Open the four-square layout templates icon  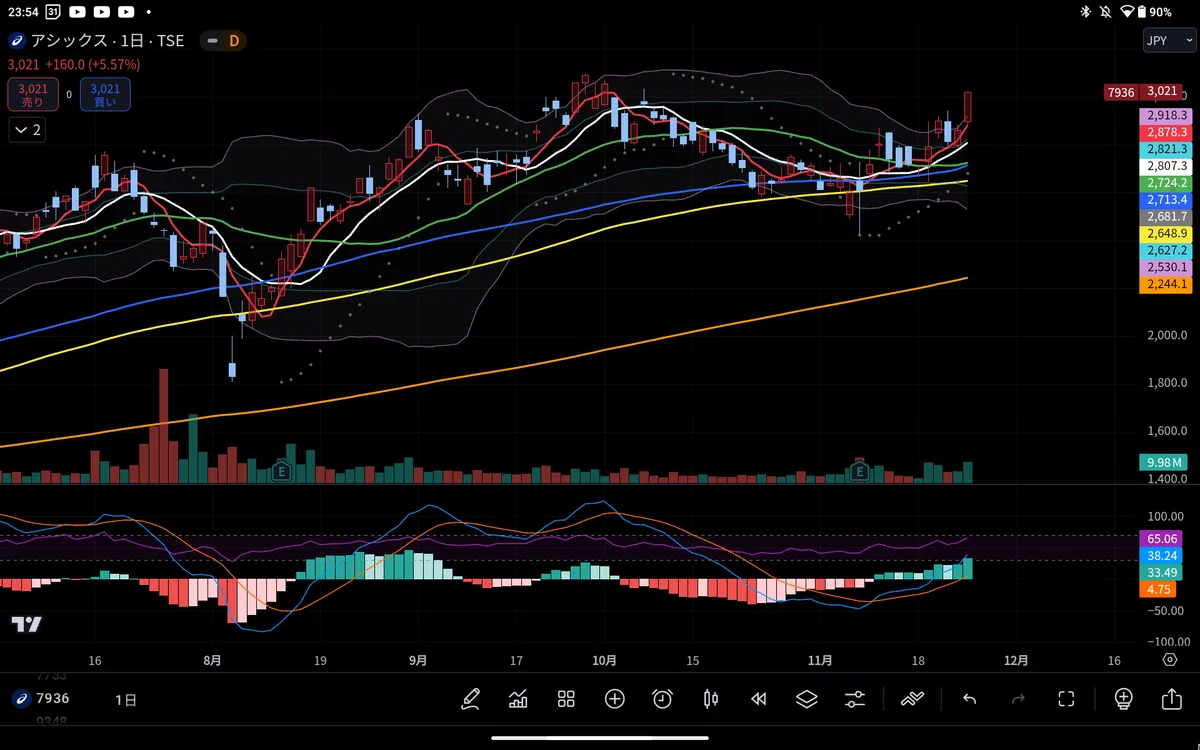tap(566, 699)
